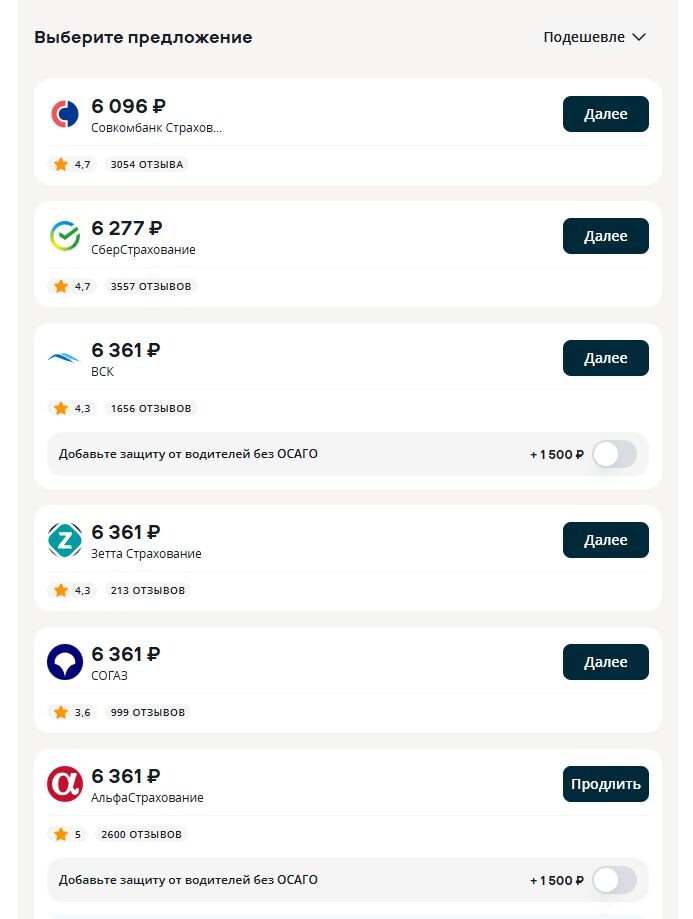Image resolution: width=693 pixels, height=919 pixels.
Task: Click the star rating icon for Совкомбанк
Action: pos(61,164)
